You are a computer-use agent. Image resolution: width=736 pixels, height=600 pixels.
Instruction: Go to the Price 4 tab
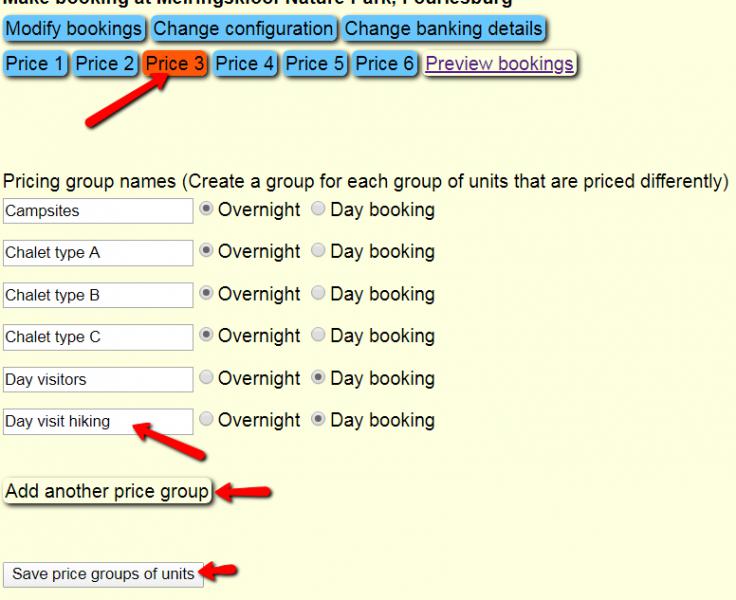(245, 64)
